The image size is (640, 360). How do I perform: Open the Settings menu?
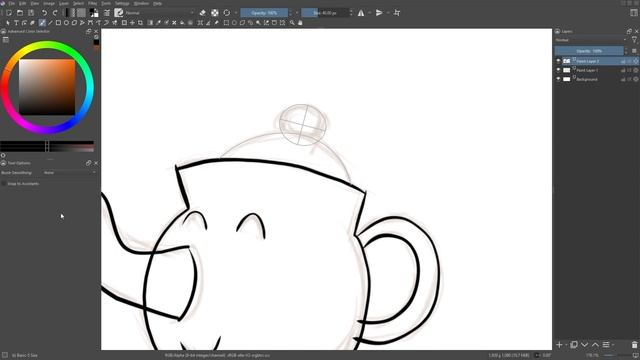[x=122, y=3]
